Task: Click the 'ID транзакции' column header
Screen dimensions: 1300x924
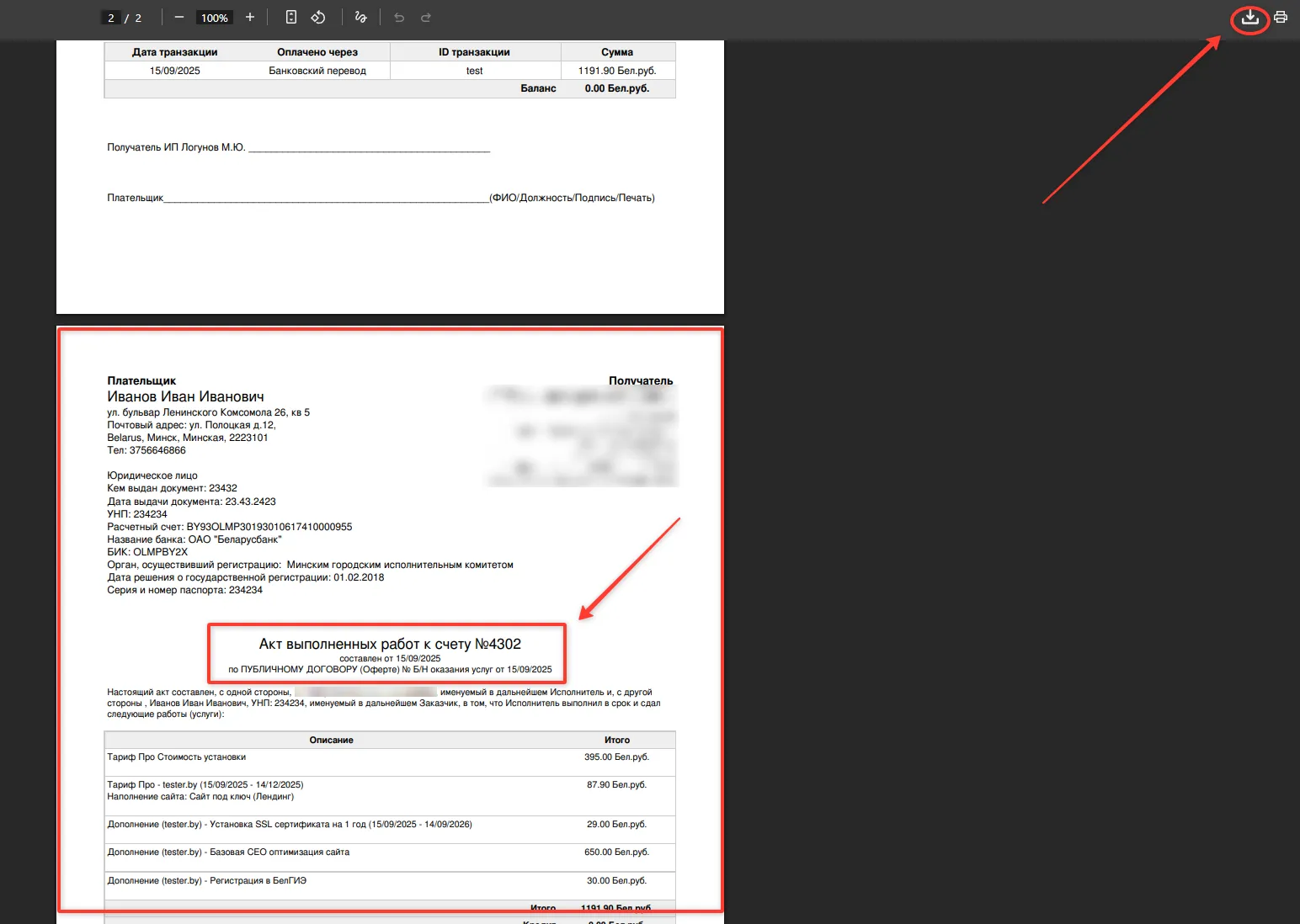Action: 474,52
